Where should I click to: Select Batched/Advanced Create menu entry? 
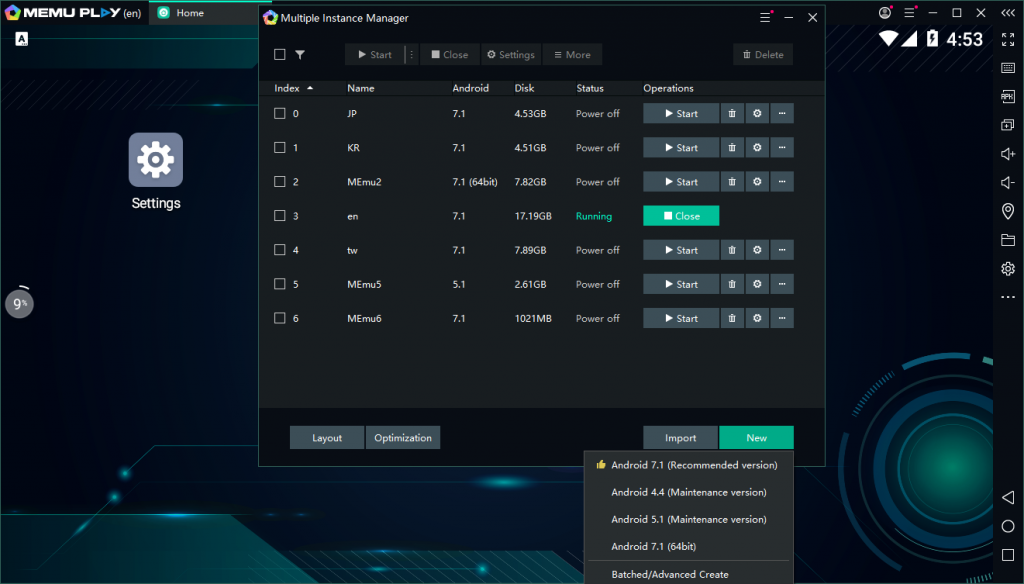[x=669, y=574]
